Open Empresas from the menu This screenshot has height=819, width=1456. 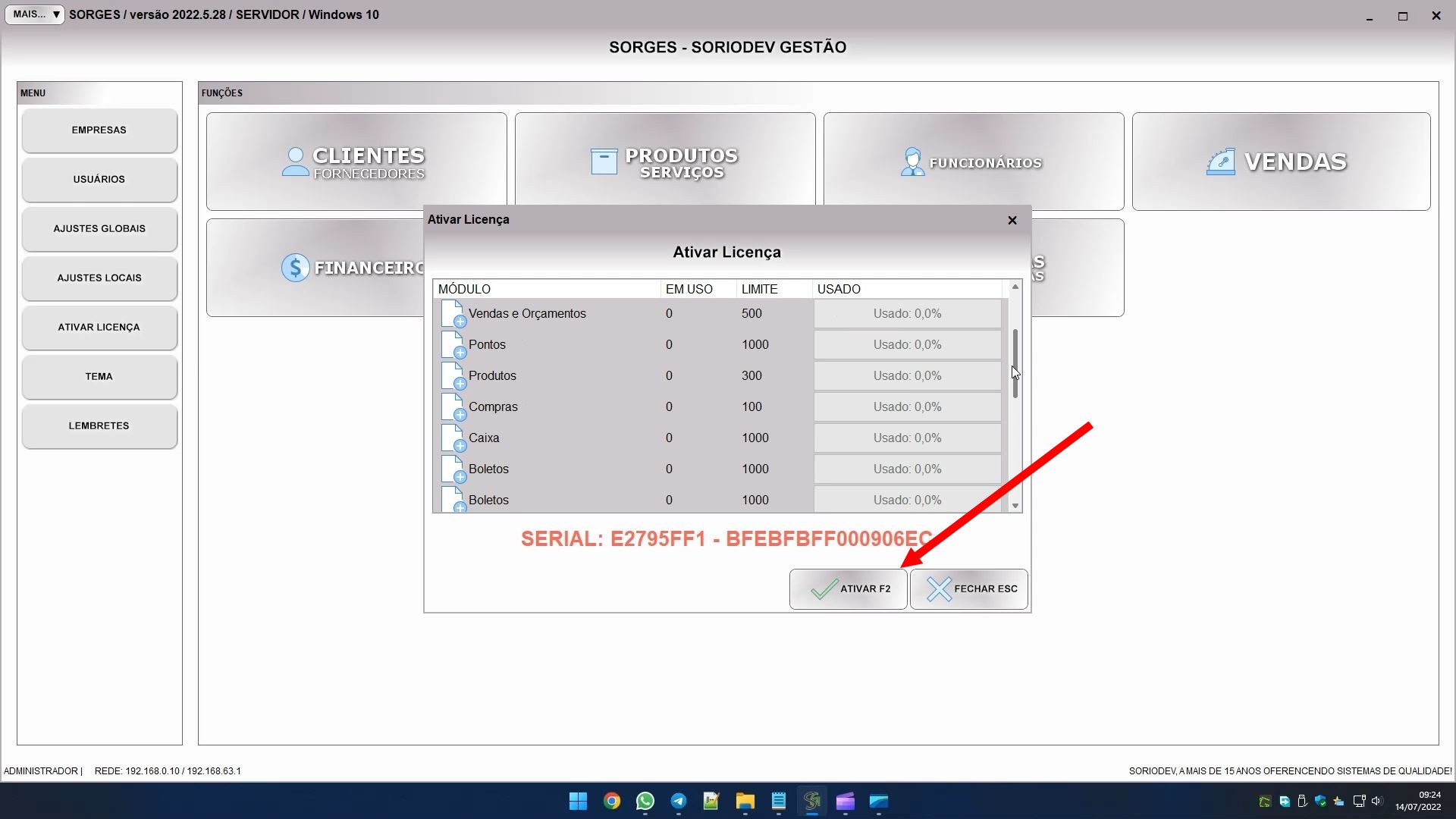tap(99, 130)
